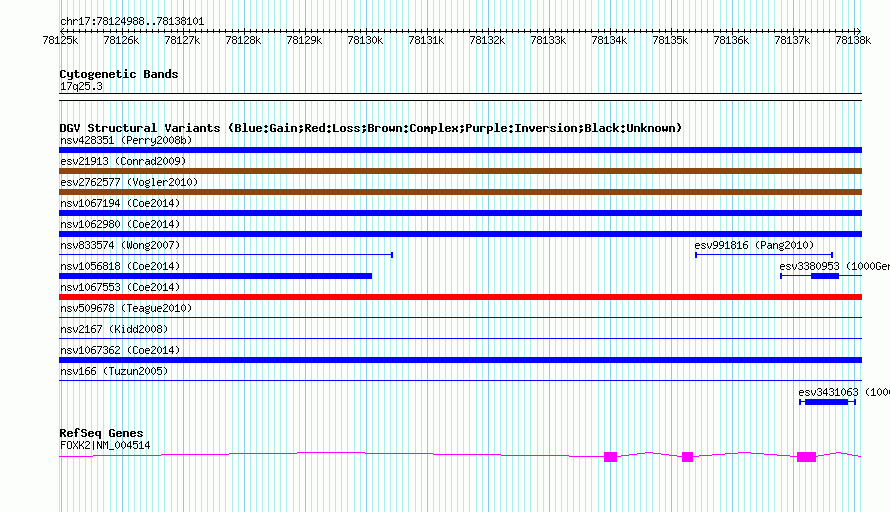Select the last magenta FOXK2 exon block
Viewport: 890px width, 512px height.
point(807,457)
